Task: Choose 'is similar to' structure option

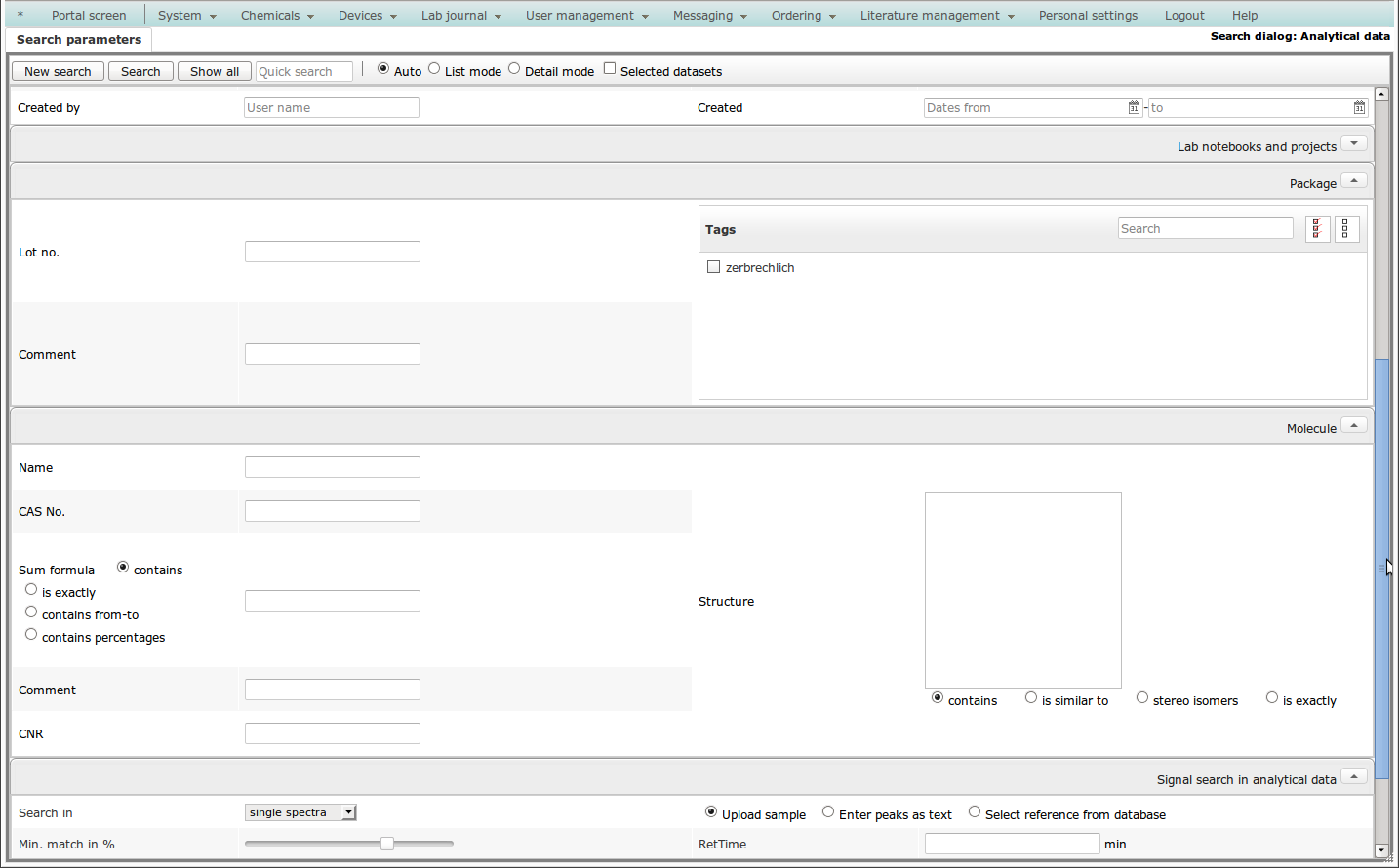Action: (1031, 698)
